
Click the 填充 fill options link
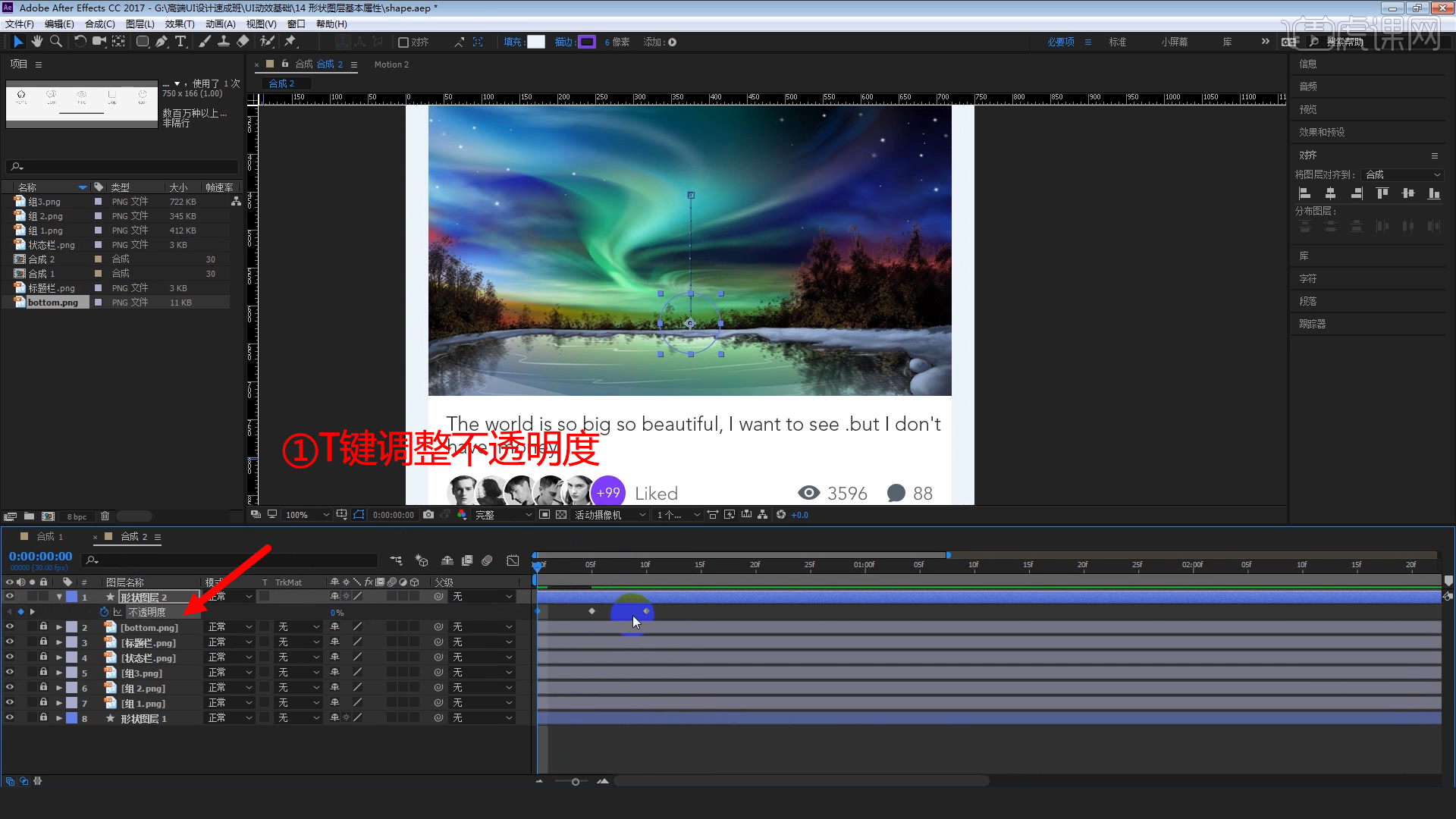[x=513, y=42]
